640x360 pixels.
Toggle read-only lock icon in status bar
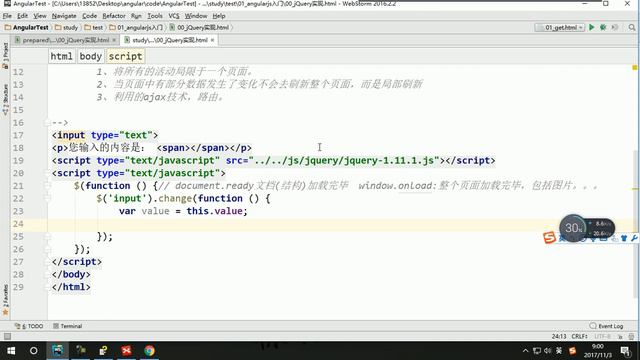pos(620,336)
